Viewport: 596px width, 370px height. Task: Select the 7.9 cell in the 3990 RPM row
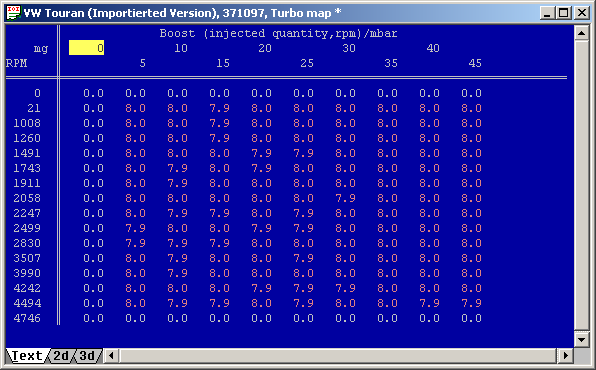pos(178,273)
